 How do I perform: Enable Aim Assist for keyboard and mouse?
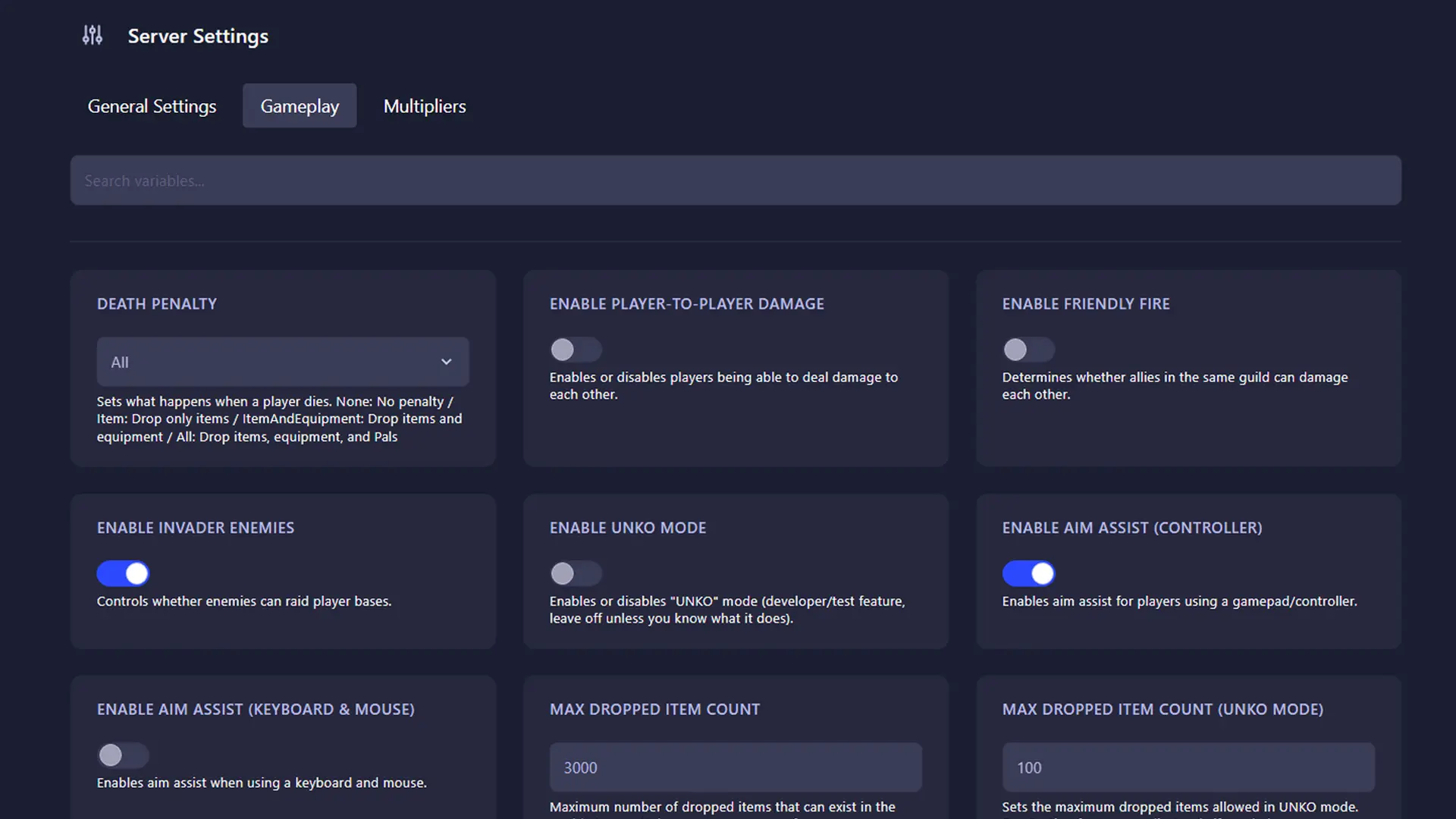[x=122, y=755]
